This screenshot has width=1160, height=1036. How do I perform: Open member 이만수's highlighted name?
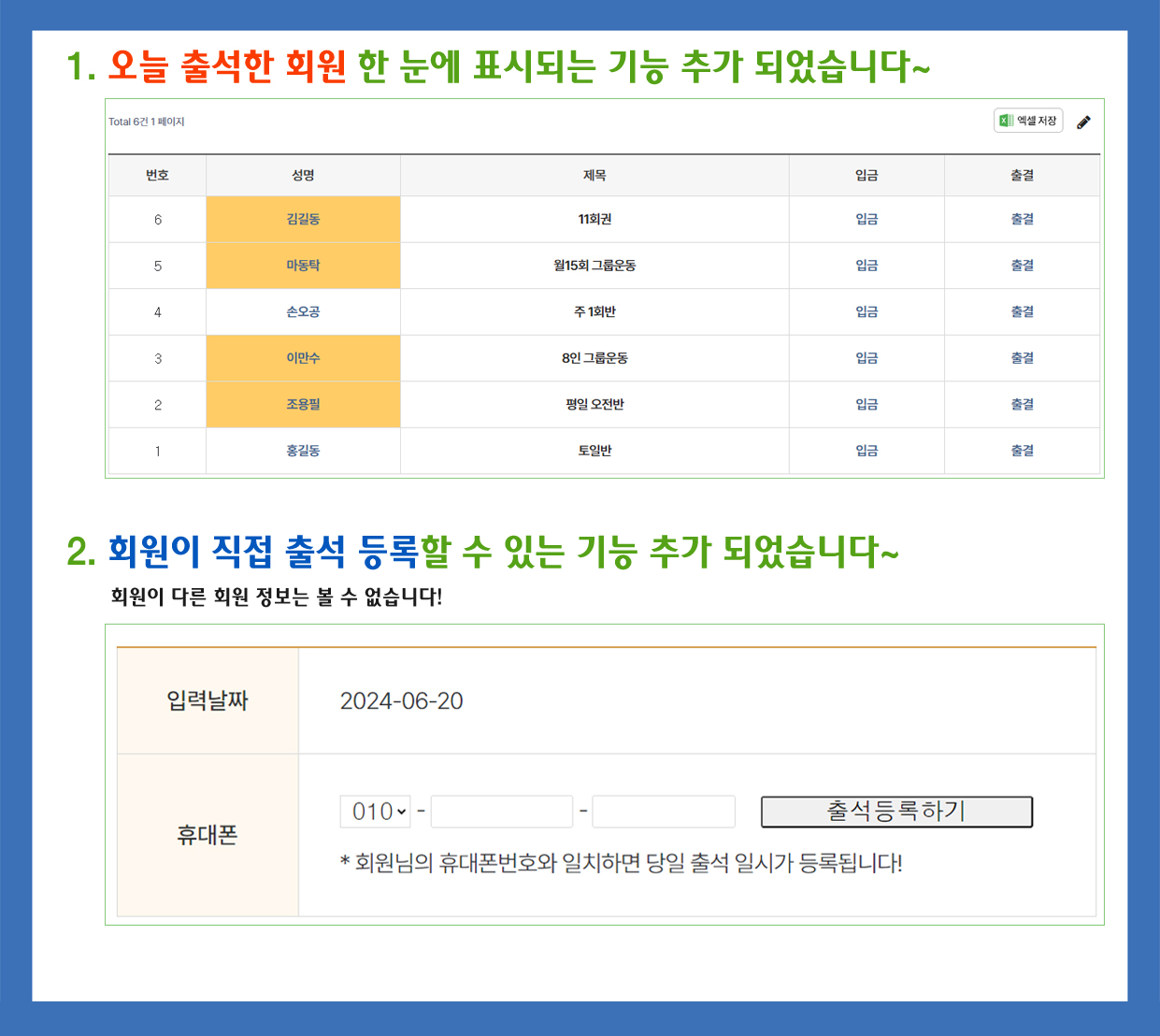point(303,358)
